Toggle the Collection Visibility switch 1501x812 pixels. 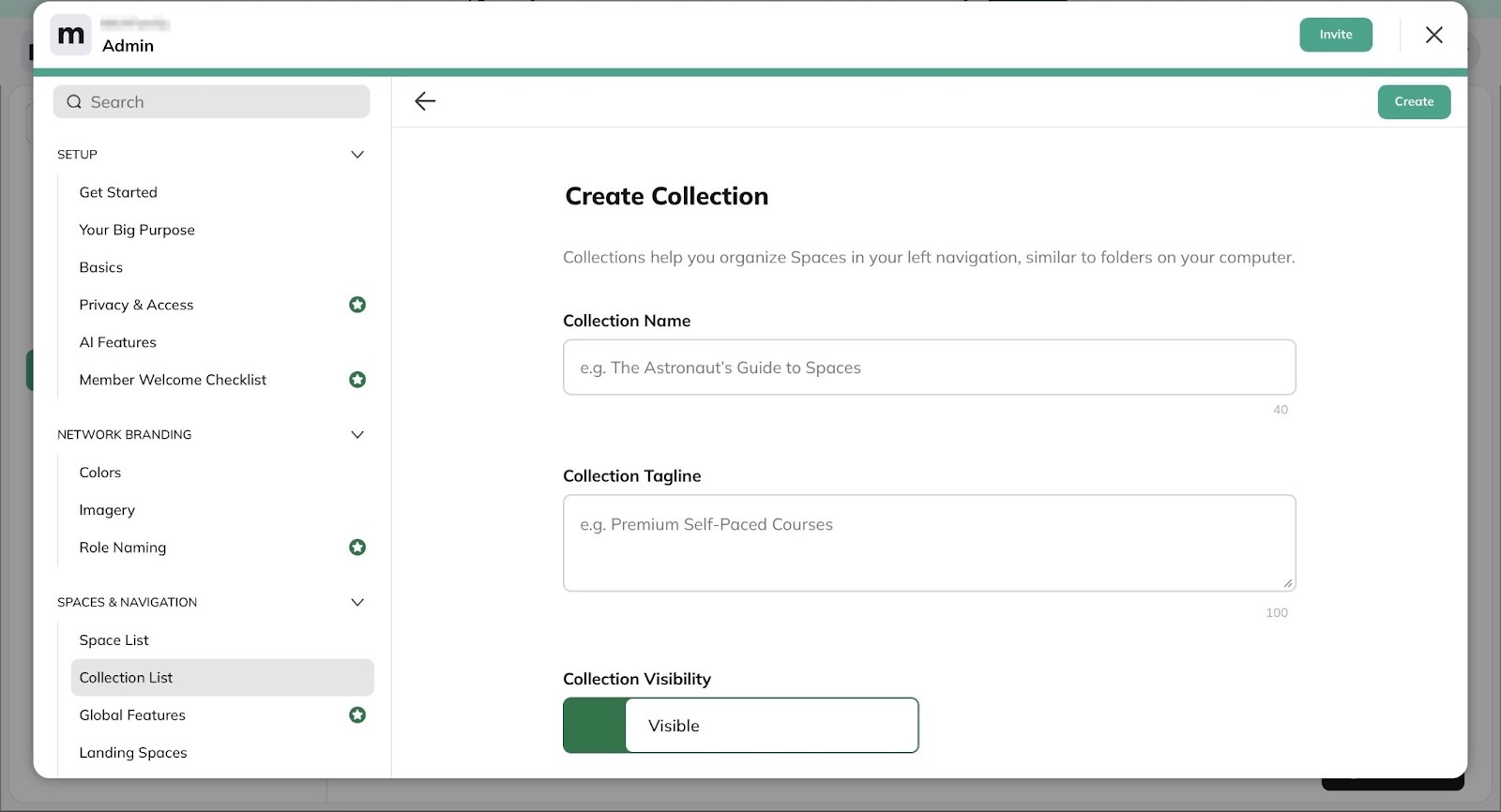[741, 726]
